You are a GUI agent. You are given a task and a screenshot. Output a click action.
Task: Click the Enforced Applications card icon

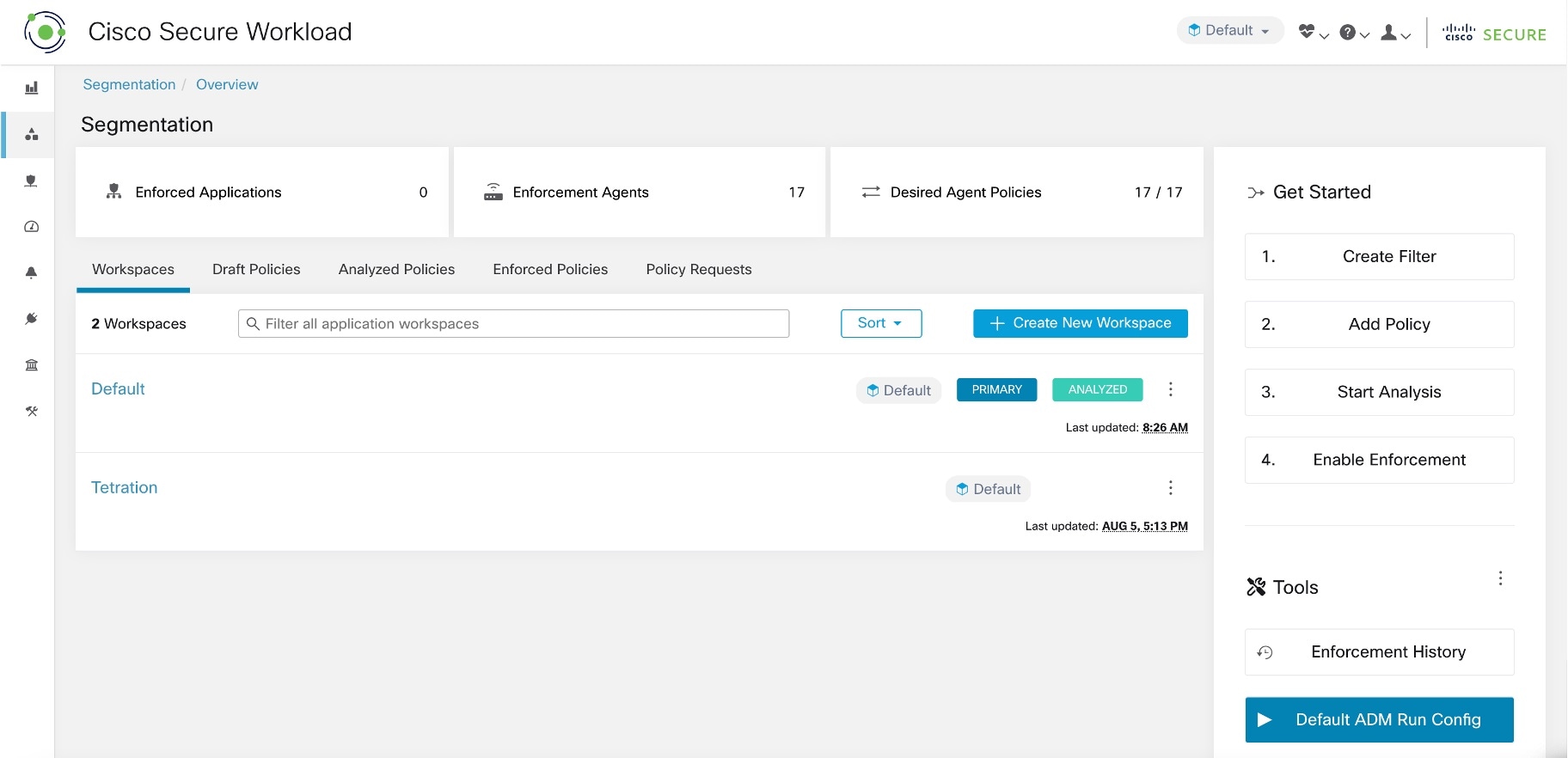click(x=113, y=192)
